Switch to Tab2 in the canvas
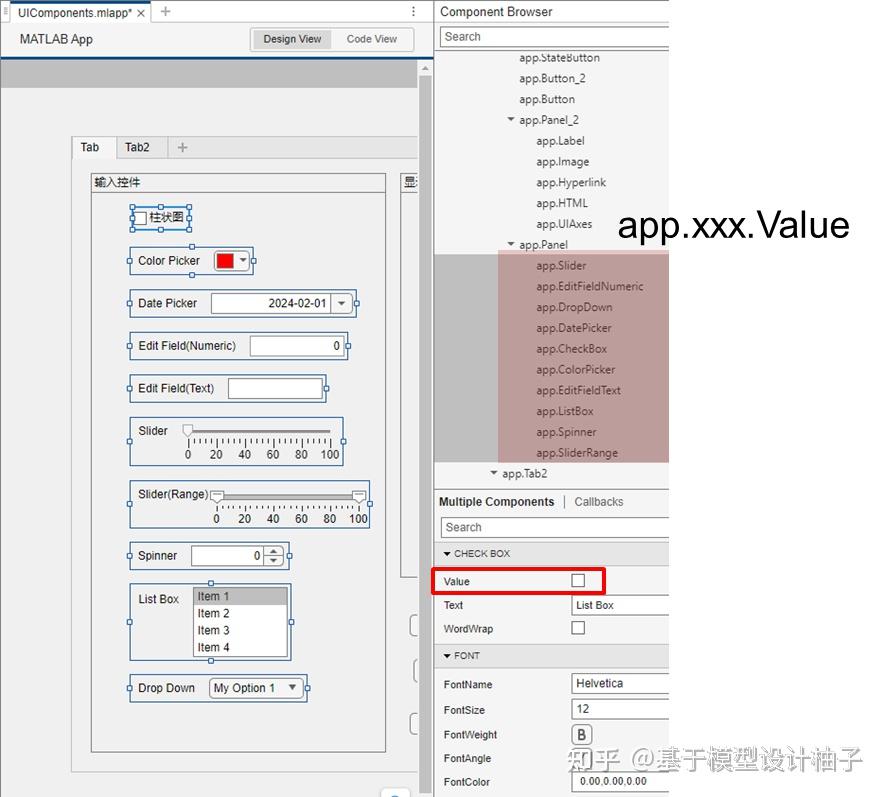Screen dimensions: 886x797 [x=140, y=147]
